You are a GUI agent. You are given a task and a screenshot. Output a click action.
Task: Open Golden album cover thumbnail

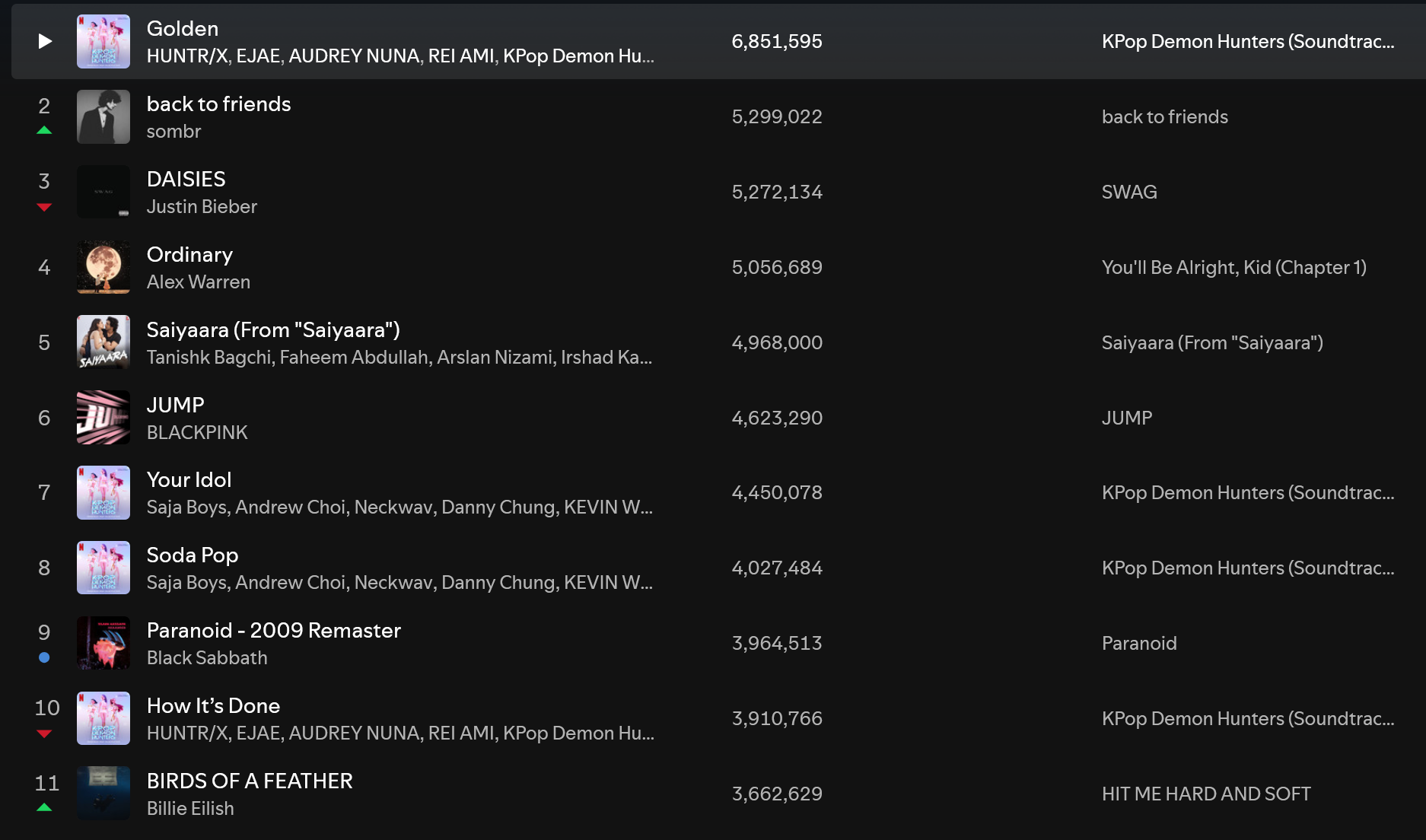pos(103,41)
